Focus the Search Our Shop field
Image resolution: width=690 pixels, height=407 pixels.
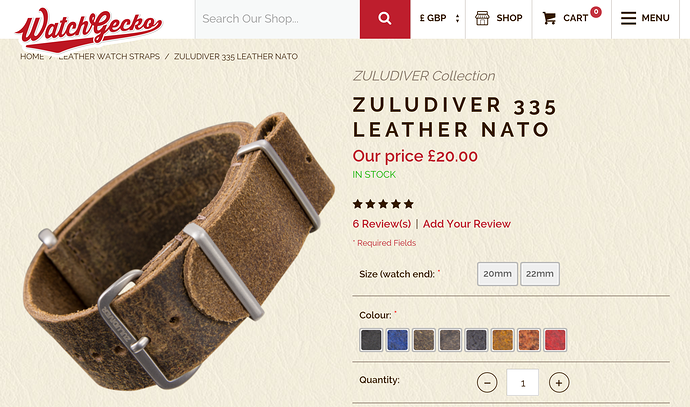[x=278, y=19]
